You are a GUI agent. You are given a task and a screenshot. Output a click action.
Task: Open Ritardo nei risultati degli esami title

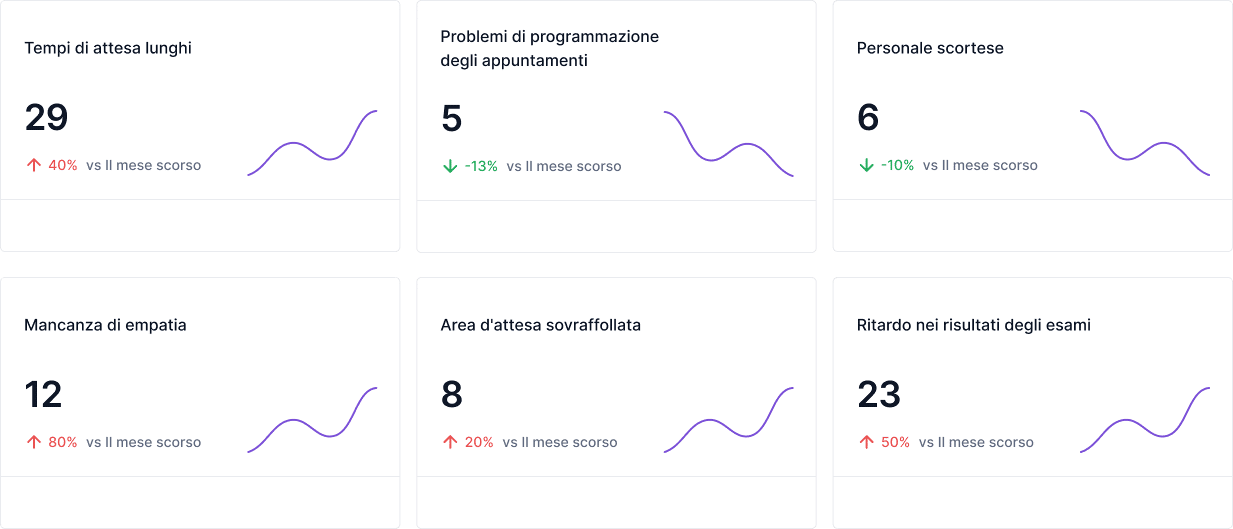pyautogui.click(x=973, y=325)
